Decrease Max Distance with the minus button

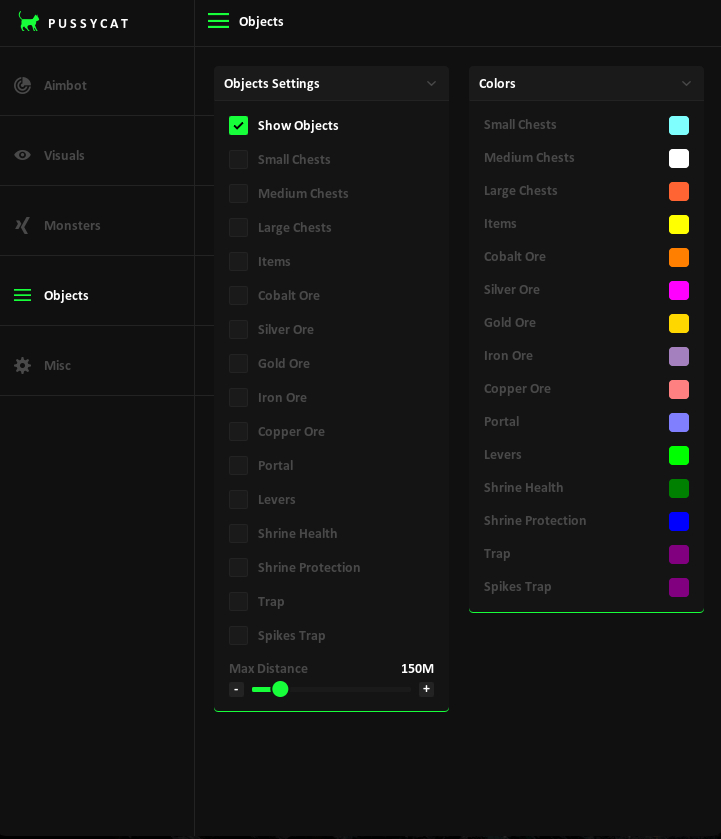click(236, 689)
